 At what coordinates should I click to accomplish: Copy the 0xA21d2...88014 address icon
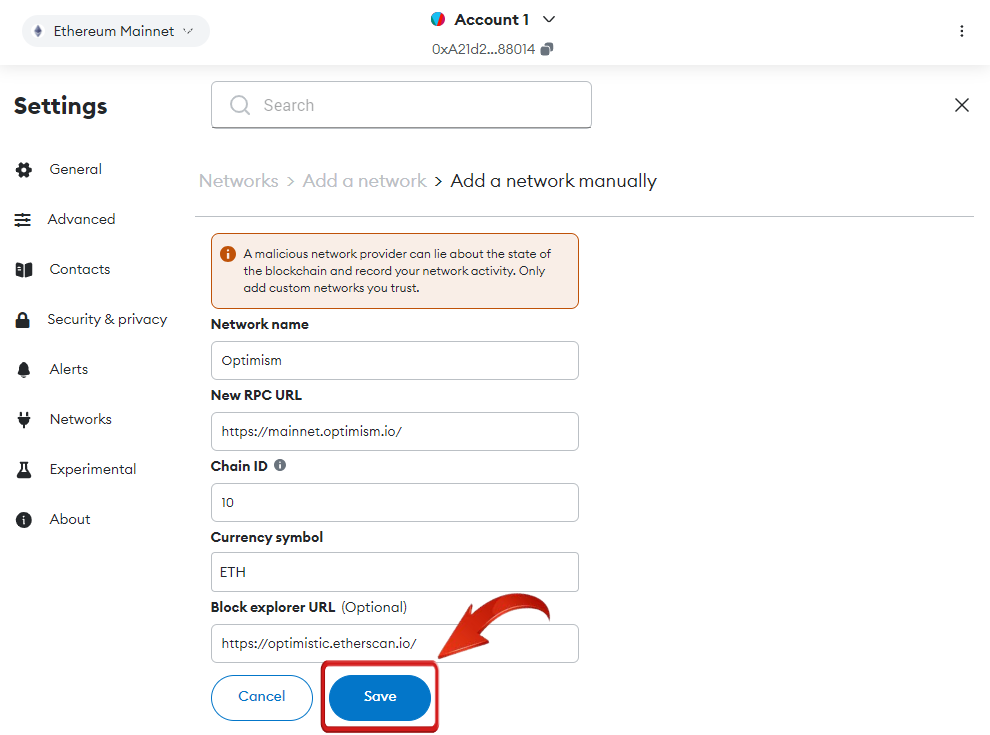click(x=547, y=49)
